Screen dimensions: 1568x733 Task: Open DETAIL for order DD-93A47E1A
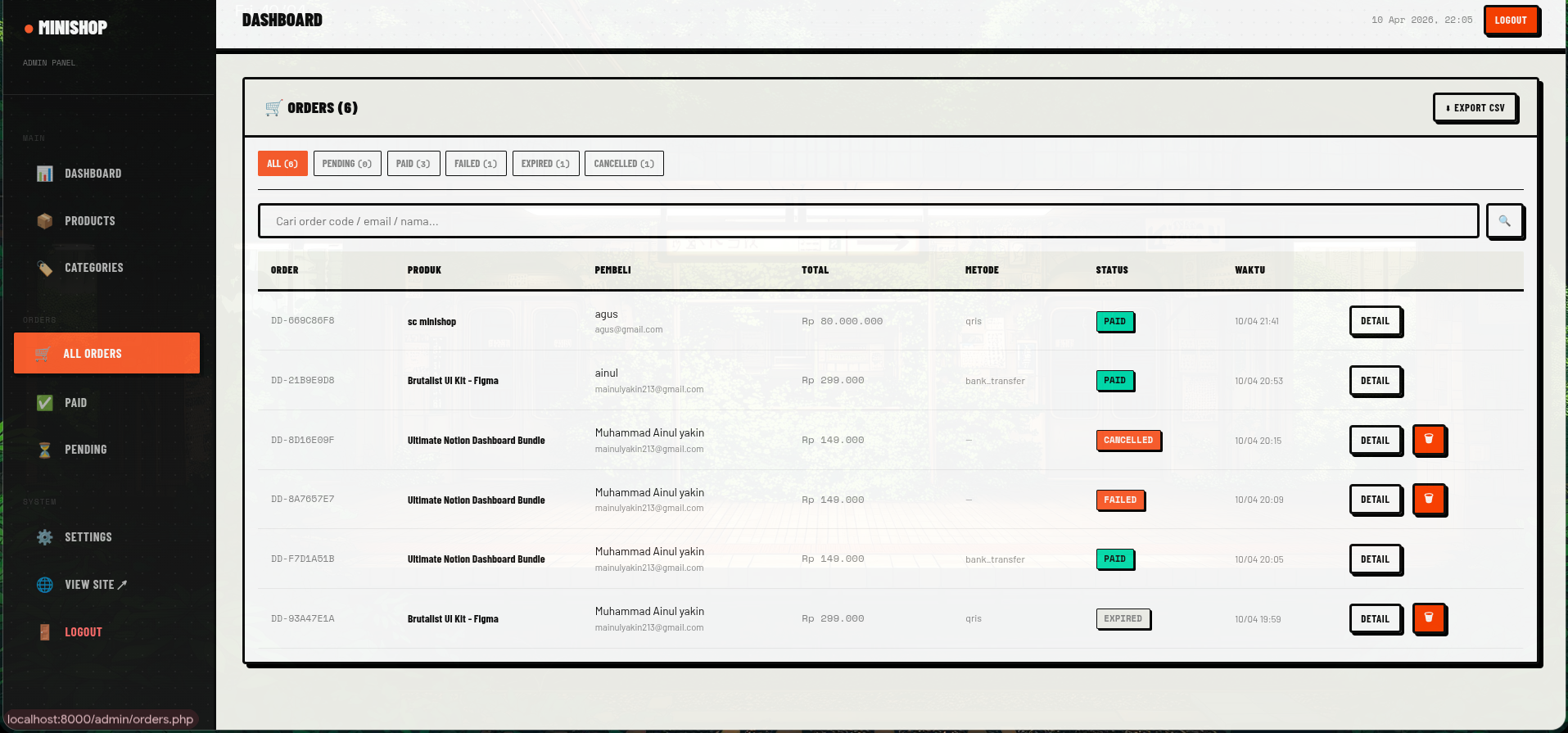point(1375,619)
